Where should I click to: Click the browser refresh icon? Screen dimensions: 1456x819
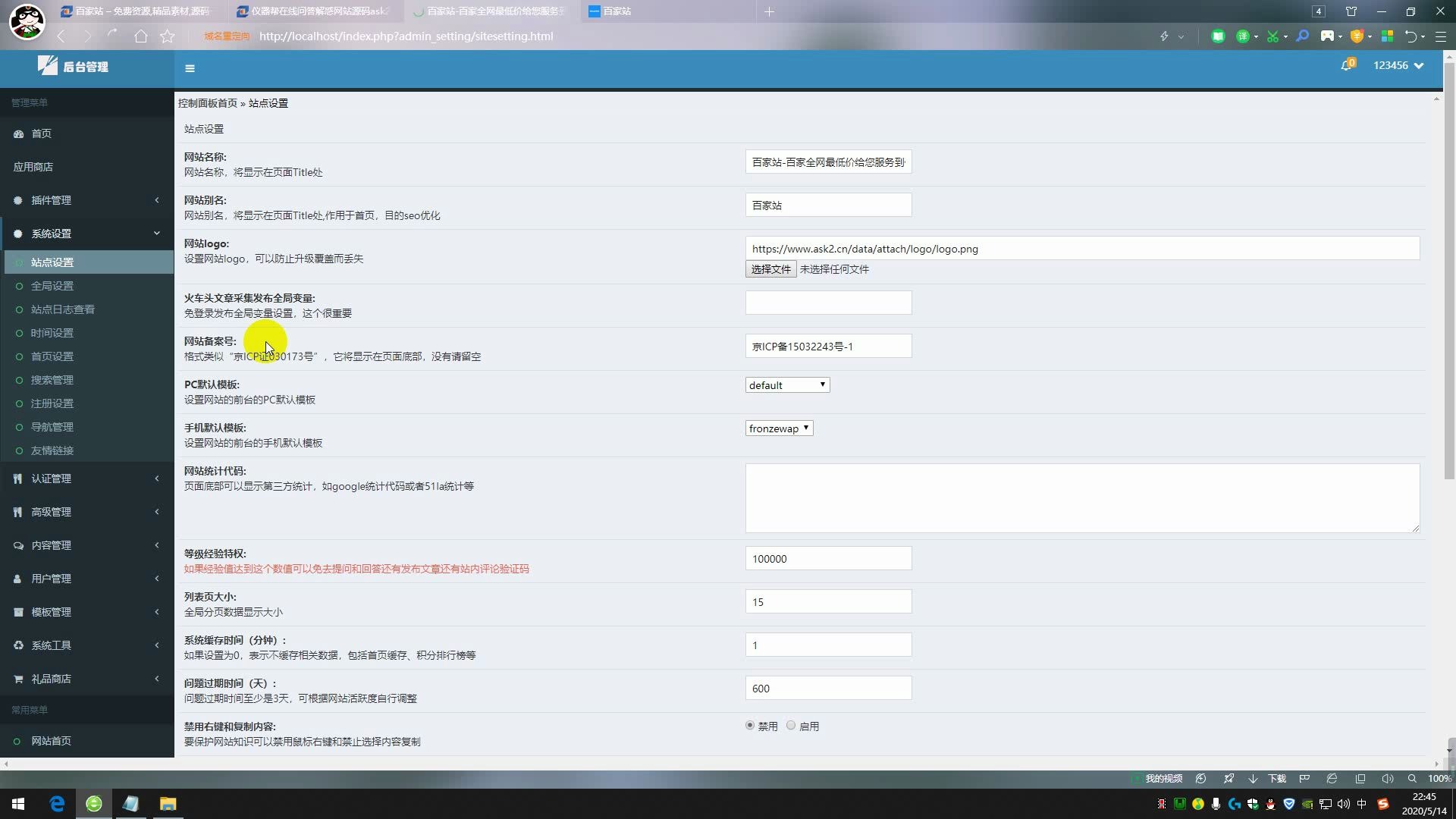(112, 35)
